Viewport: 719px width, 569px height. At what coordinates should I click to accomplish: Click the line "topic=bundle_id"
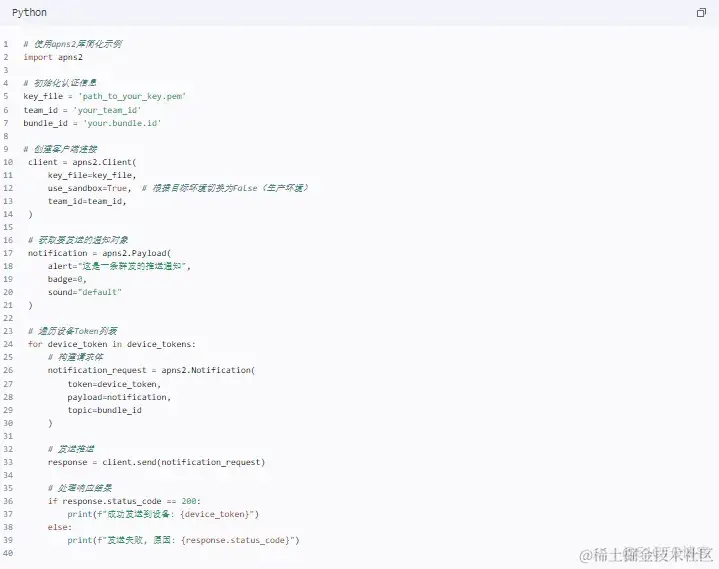click(105, 410)
